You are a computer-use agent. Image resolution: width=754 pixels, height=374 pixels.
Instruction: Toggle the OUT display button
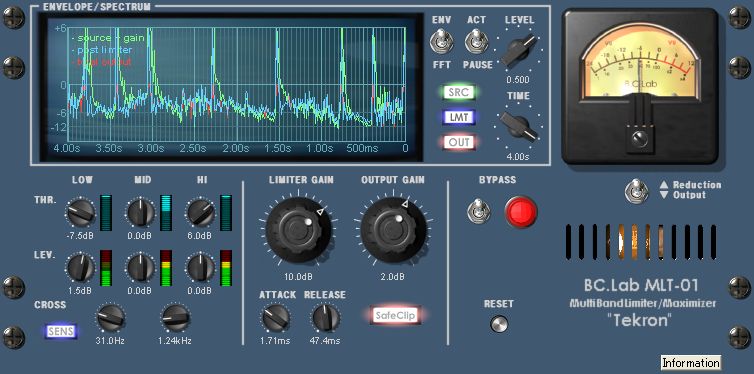[459, 142]
